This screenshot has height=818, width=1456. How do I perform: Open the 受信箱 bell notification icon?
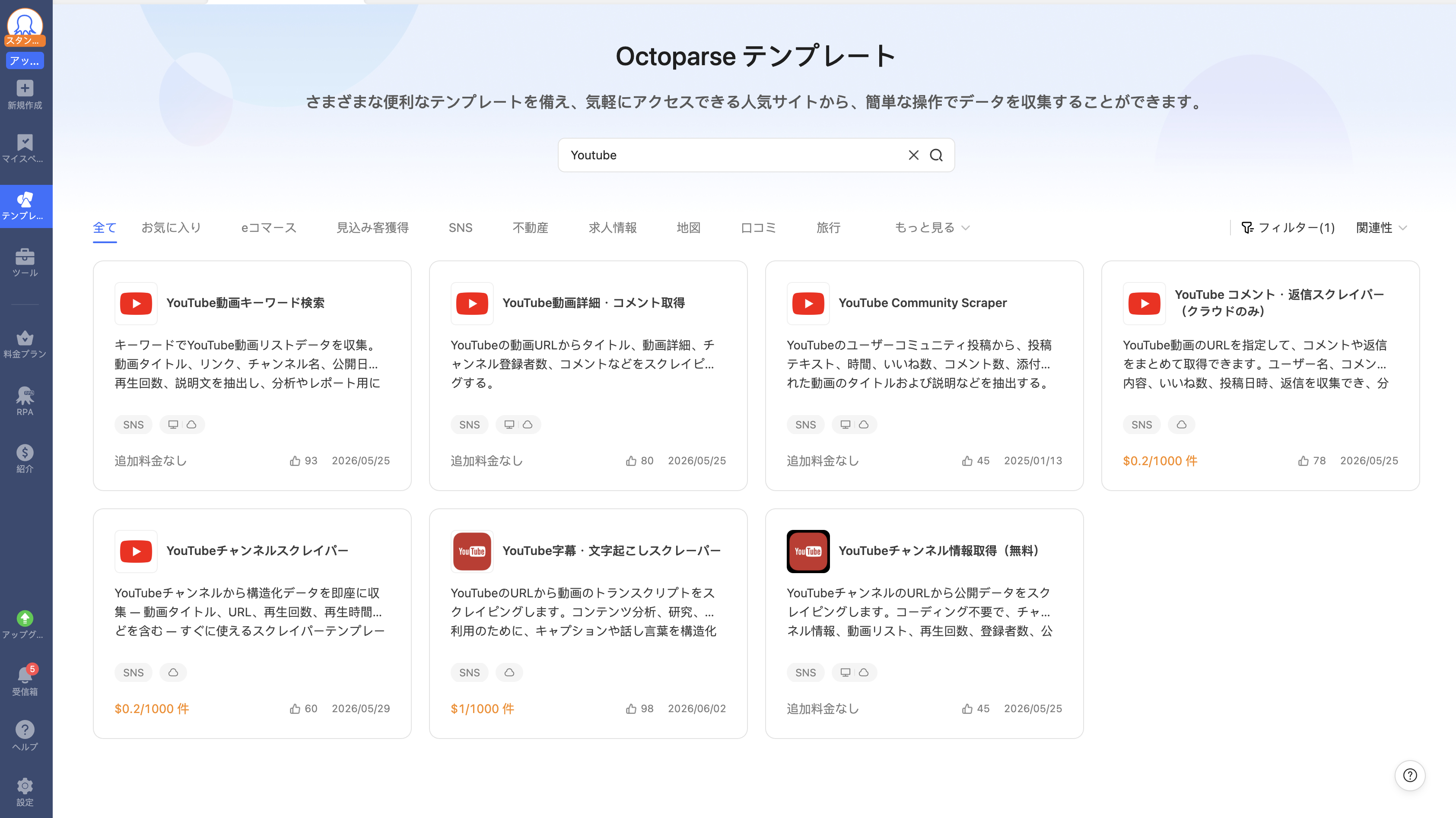tap(25, 675)
